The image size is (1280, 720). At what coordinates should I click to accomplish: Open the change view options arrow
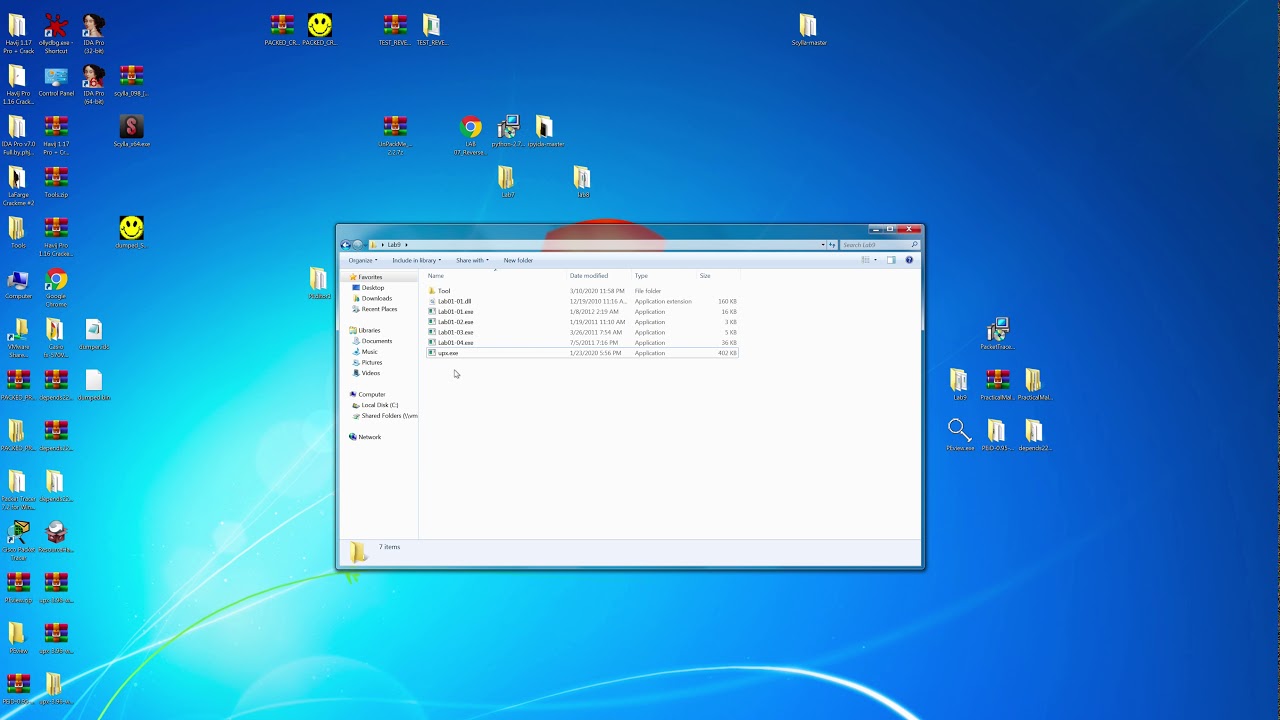point(875,260)
